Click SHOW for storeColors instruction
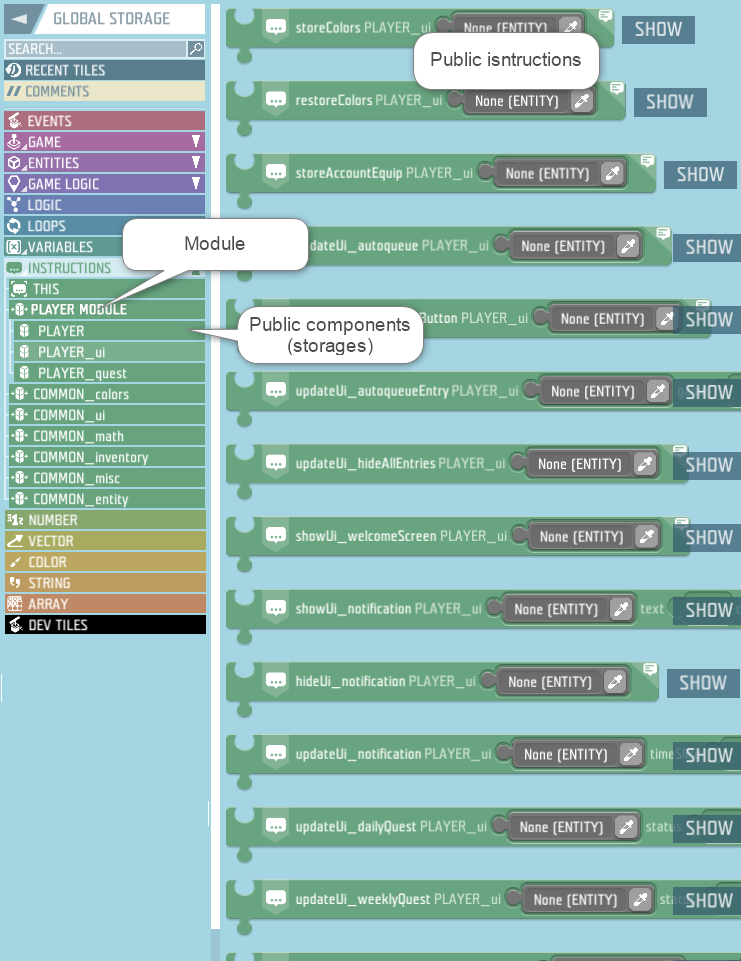 coord(658,29)
